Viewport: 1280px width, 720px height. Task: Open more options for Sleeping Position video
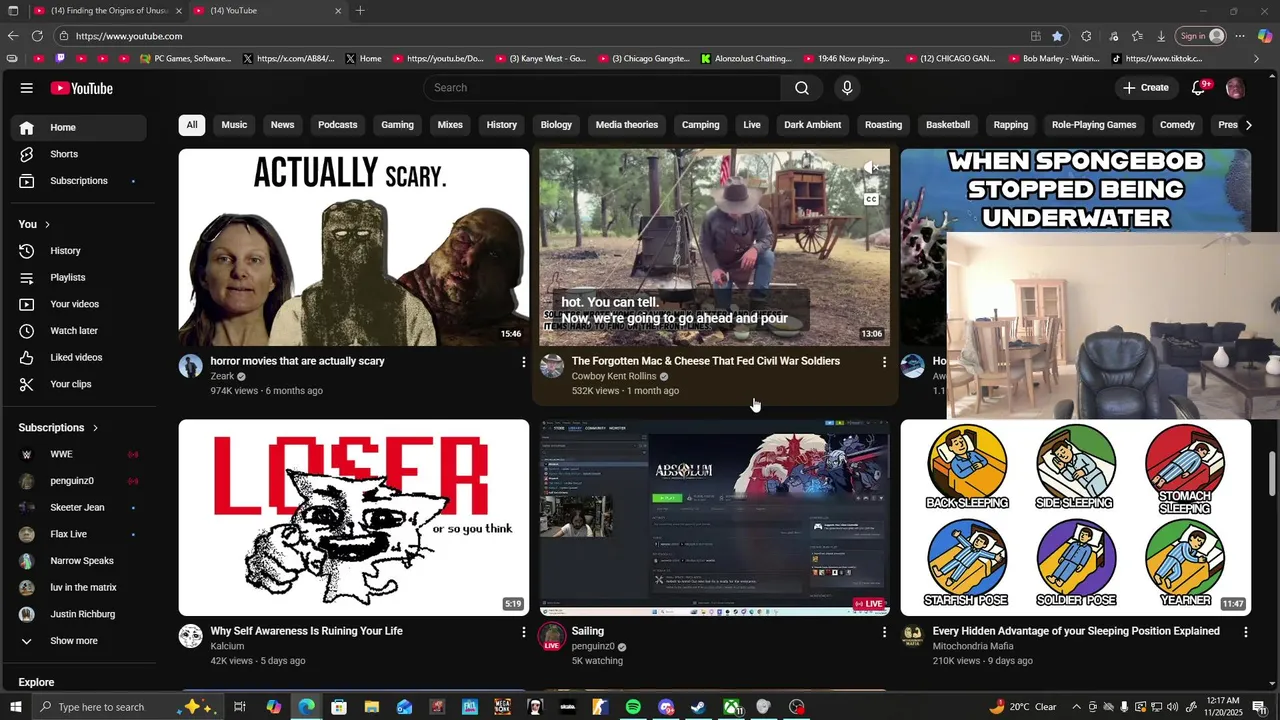click(1245, 632)
